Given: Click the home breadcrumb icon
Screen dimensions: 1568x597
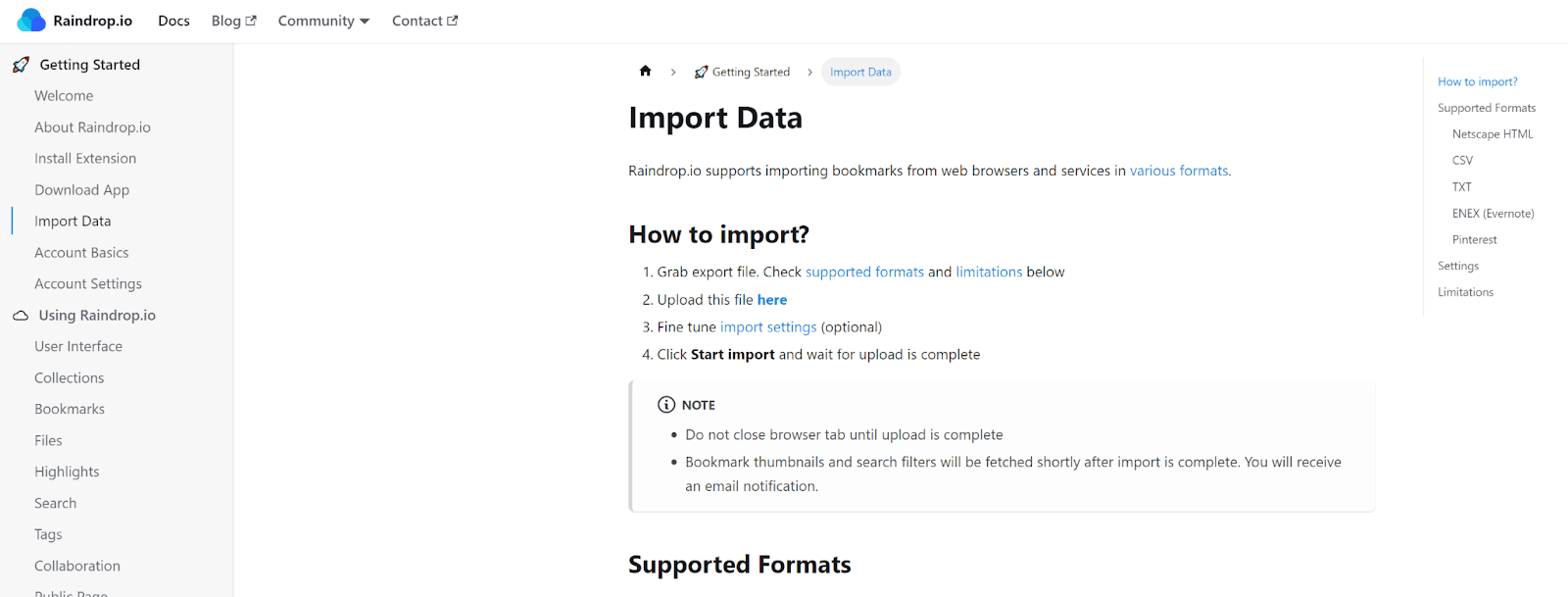Looking at the screenshot, I should click(x=645, y=71).
